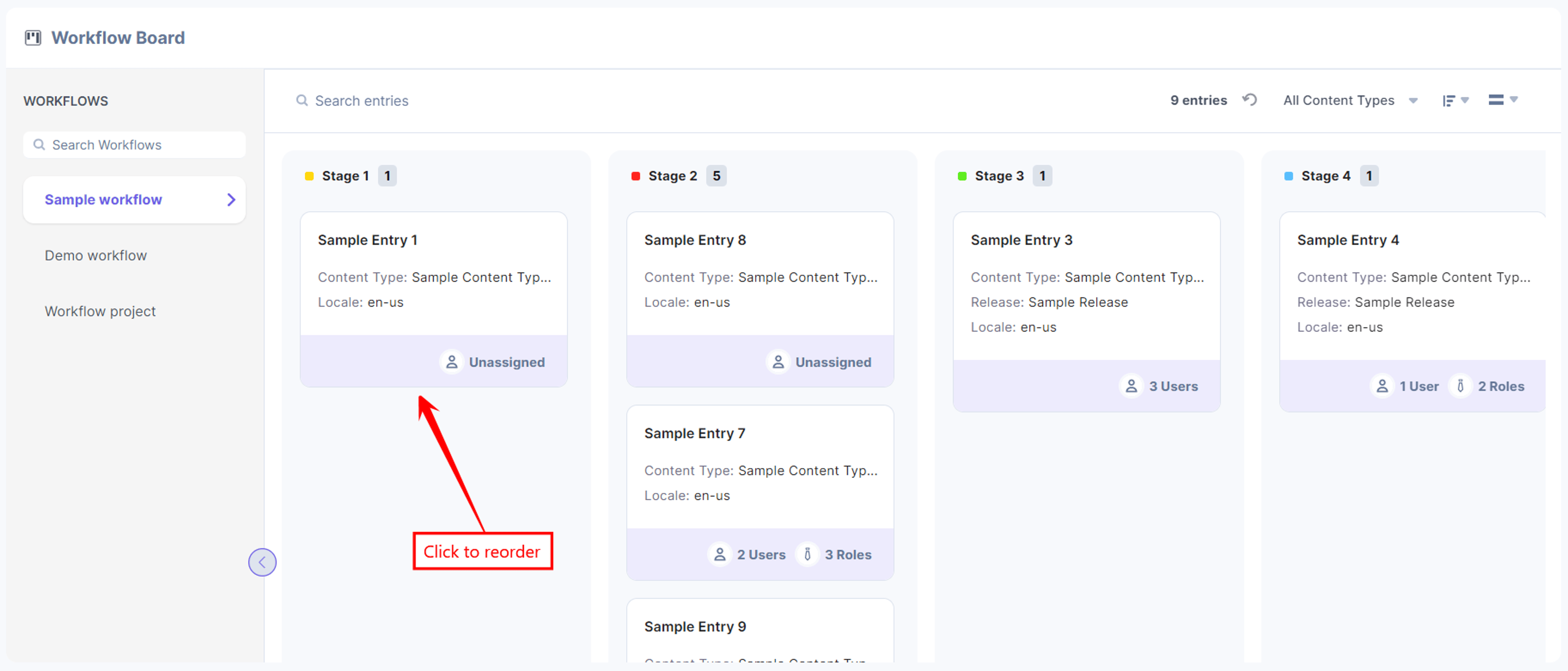Click the search icon in Search Workflows
The height and width of the screenshot is (671, 1568).
pos(39,145)
